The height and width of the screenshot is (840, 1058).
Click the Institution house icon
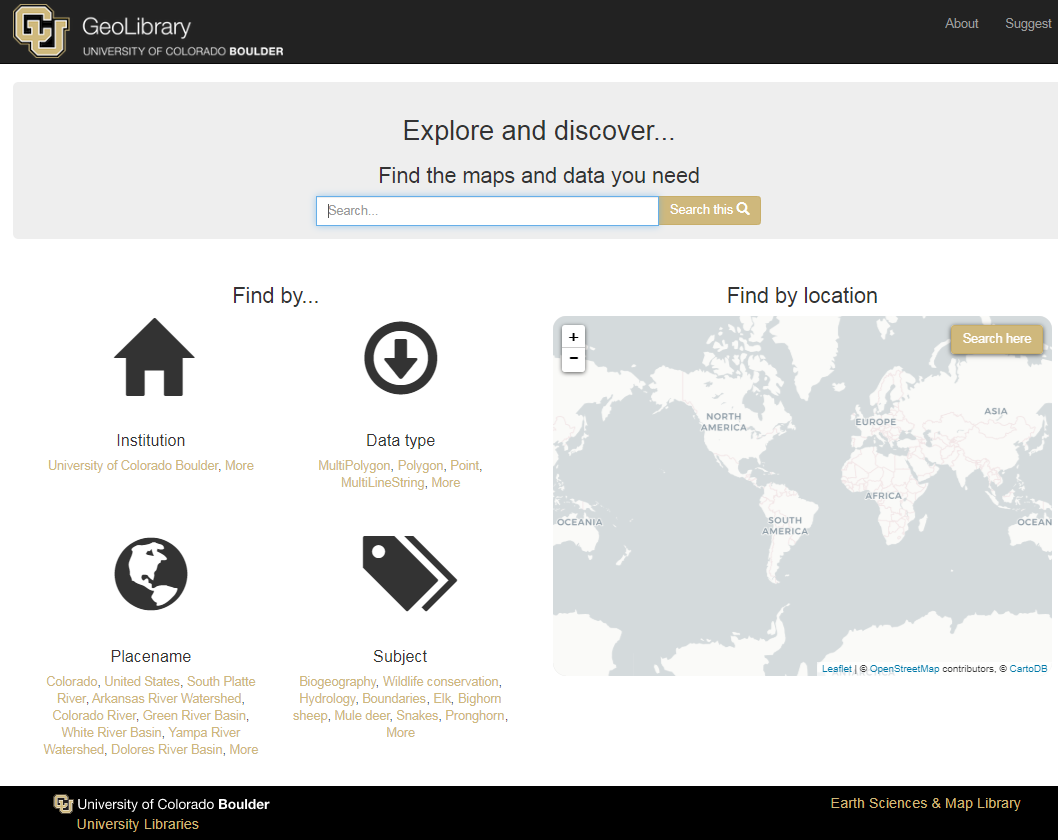point(153,357)
